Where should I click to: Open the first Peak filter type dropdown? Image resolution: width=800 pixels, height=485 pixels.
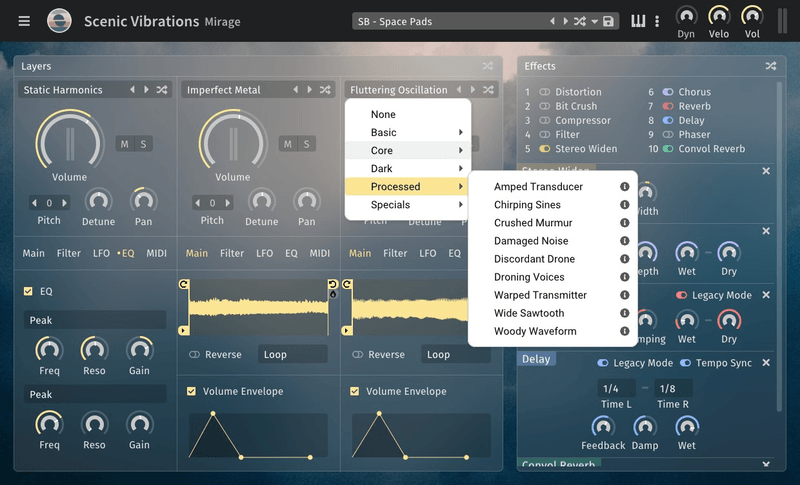click(x=95, y=320)
